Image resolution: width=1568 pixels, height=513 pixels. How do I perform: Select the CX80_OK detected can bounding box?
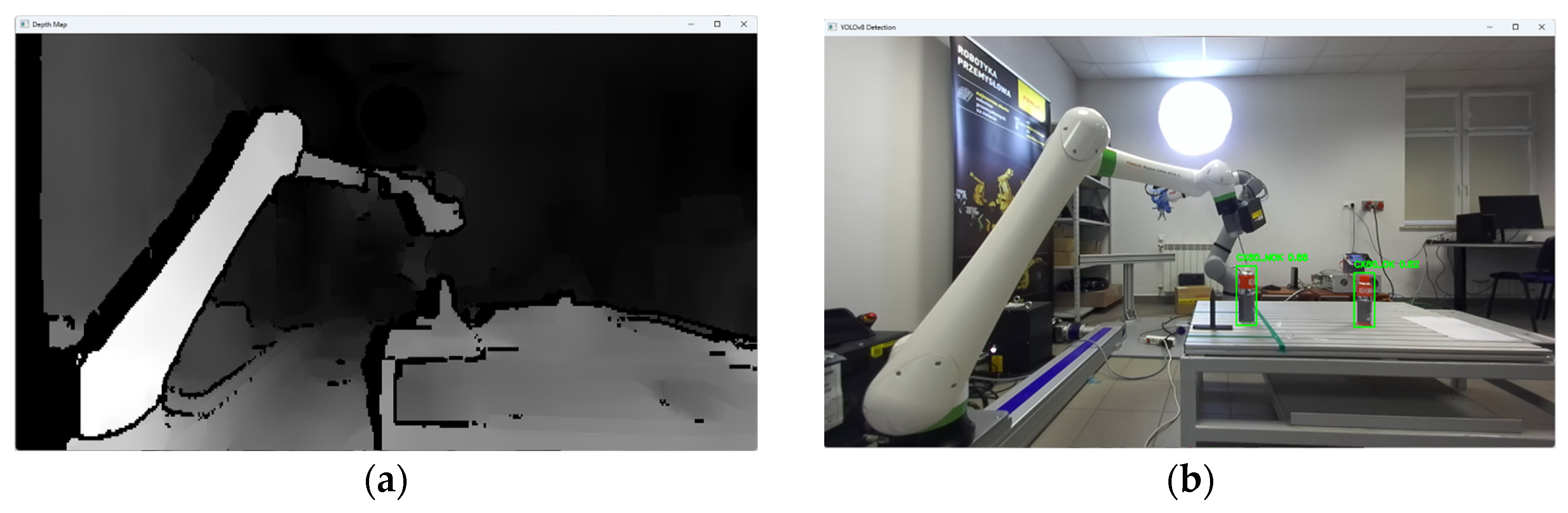(1364, 300)
